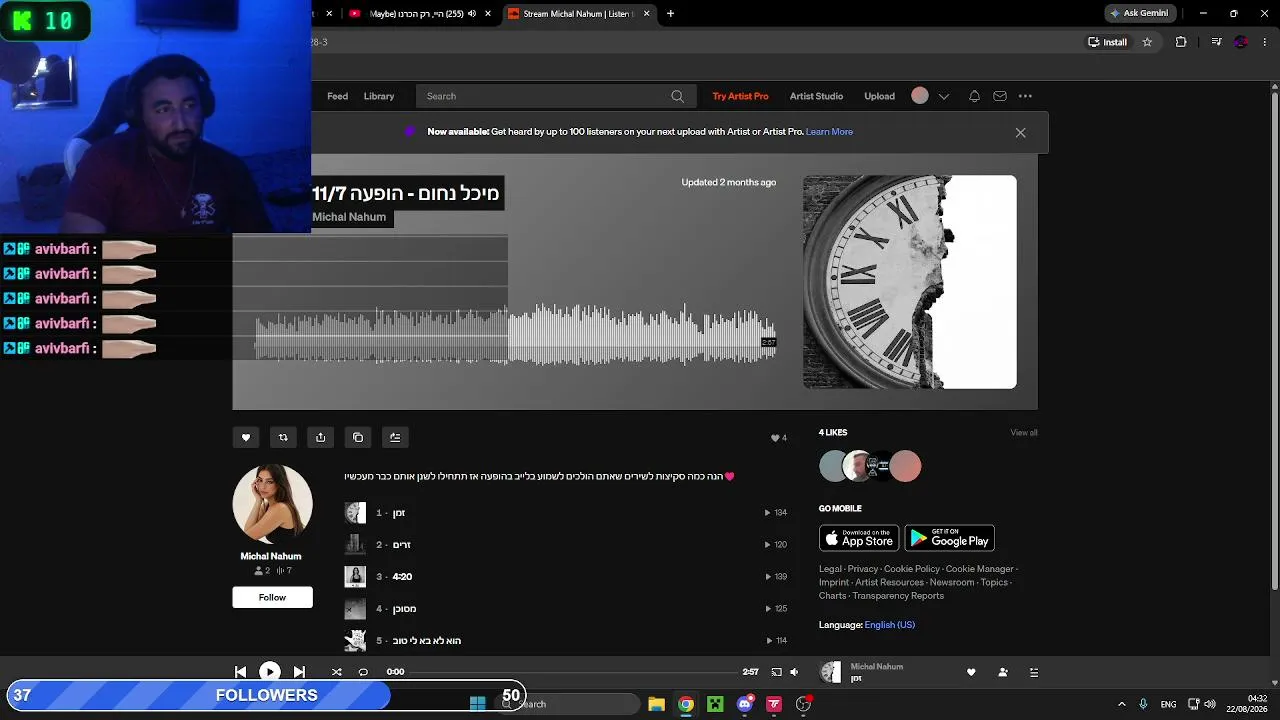Open the Library page
This screenshot has height=720, width=1280.
coord(379,96)
